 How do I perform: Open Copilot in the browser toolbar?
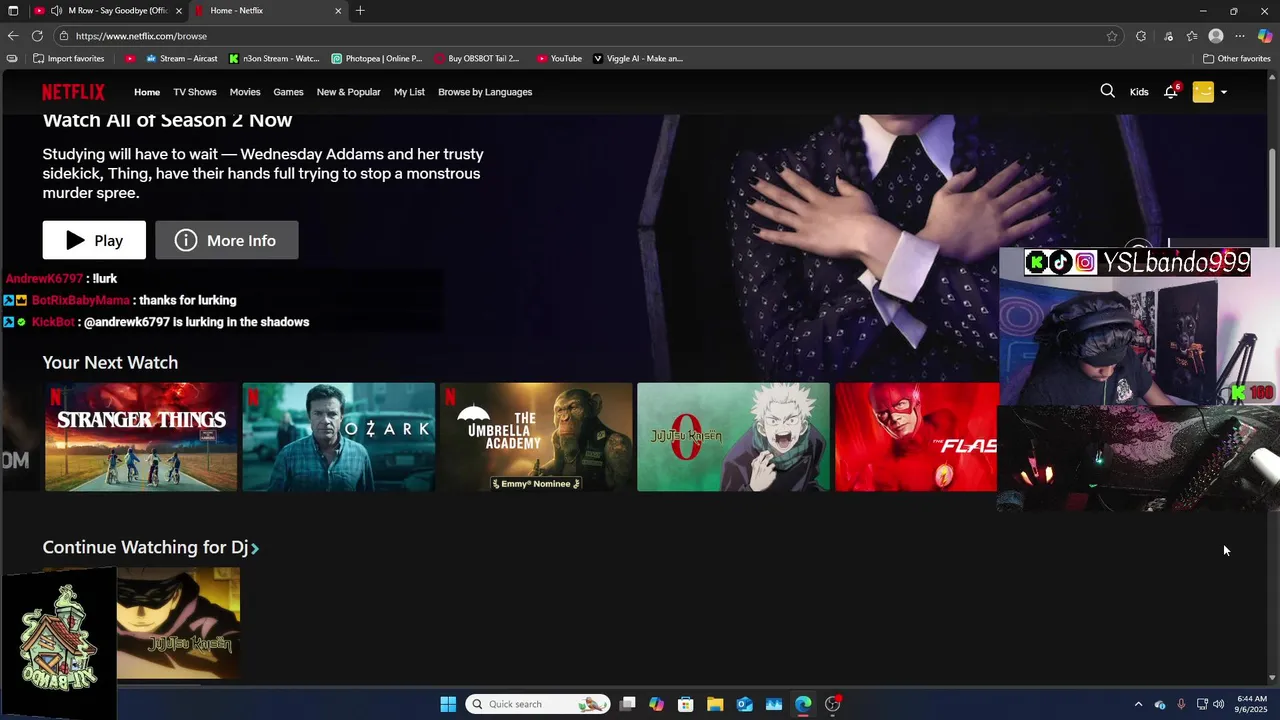1265,36
